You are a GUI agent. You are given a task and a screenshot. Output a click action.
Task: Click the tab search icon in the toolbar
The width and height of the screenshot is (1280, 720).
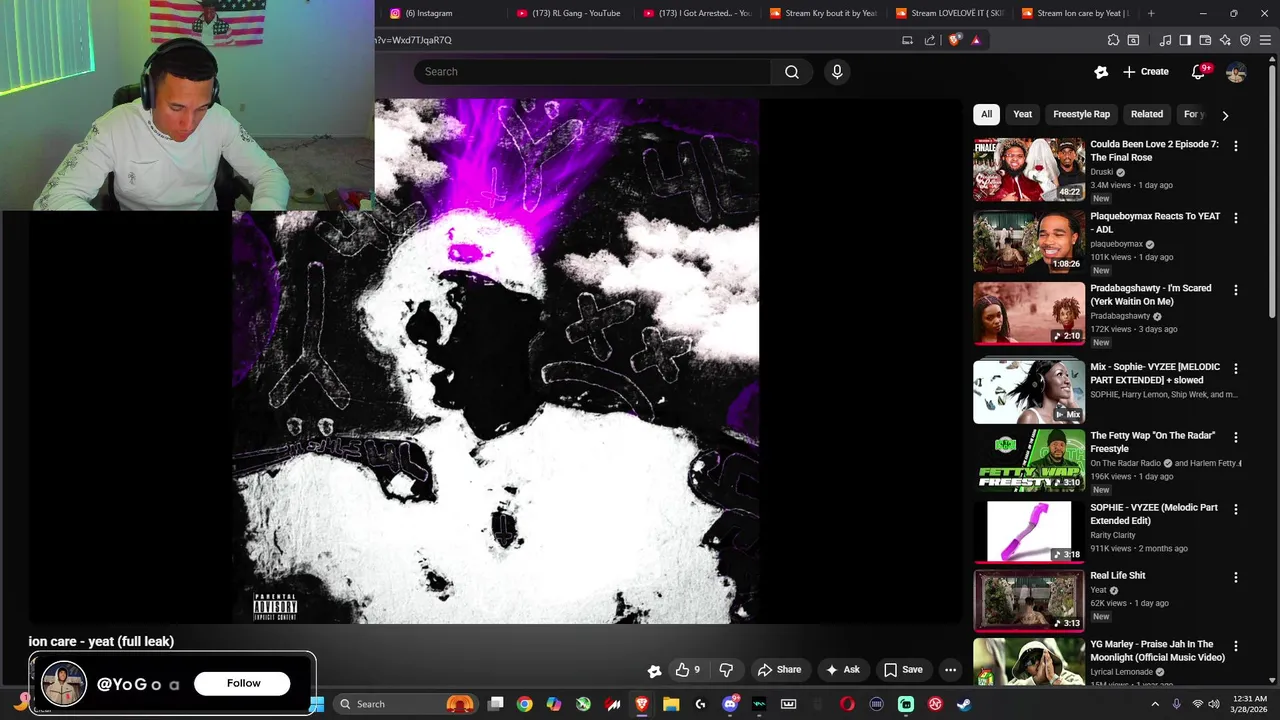click(1133, 40)
